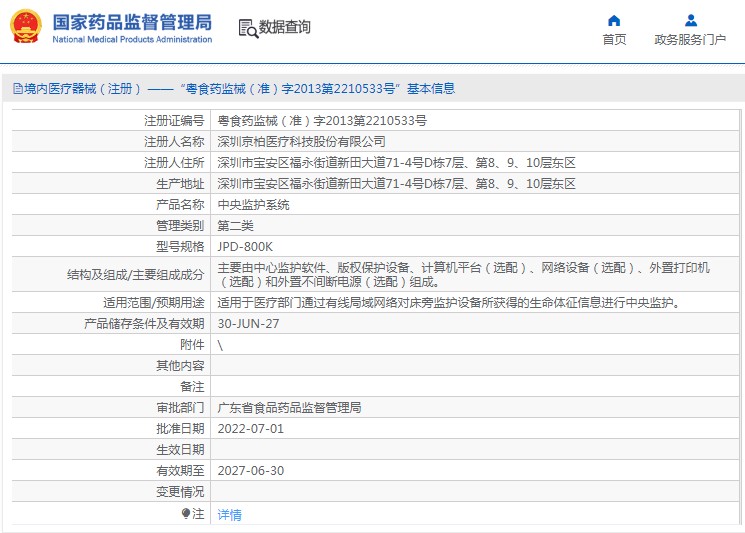Select registrant name 深圳京柏医疗科技股份有限公司
The height and width of the screenshot is (533, 745).
[301, 142]
